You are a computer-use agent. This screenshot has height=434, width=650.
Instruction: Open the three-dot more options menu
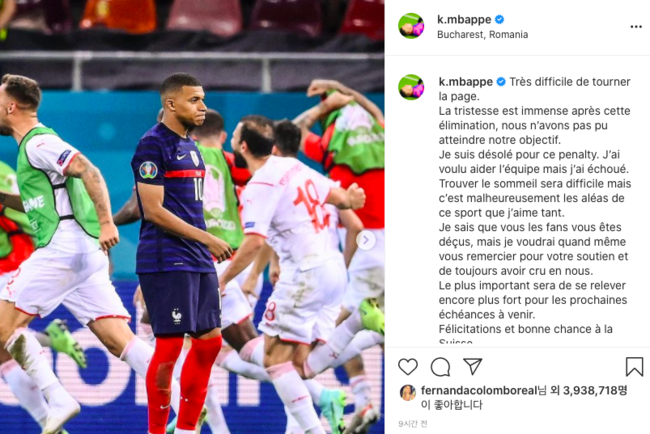click(x=636, y=27)
